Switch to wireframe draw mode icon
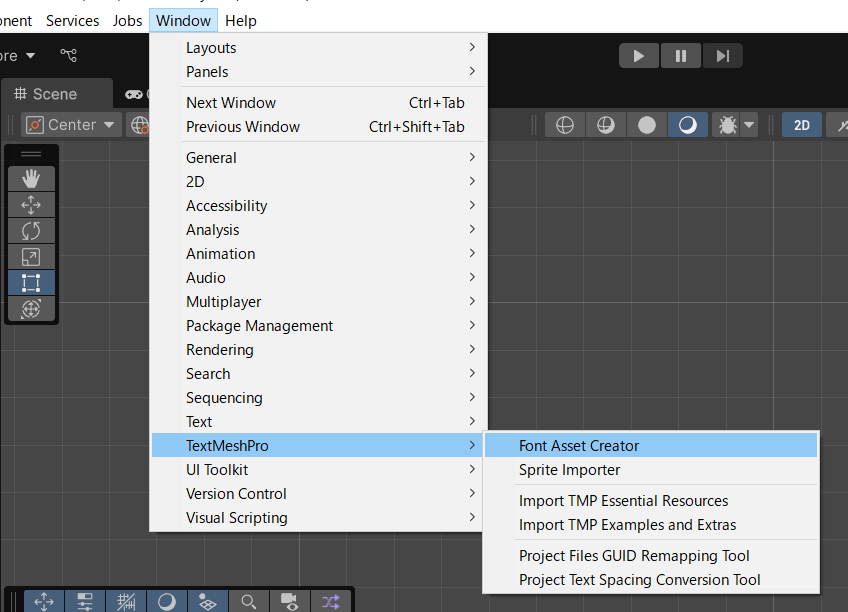The image size is (848, 612). click(x=565, y=125)
